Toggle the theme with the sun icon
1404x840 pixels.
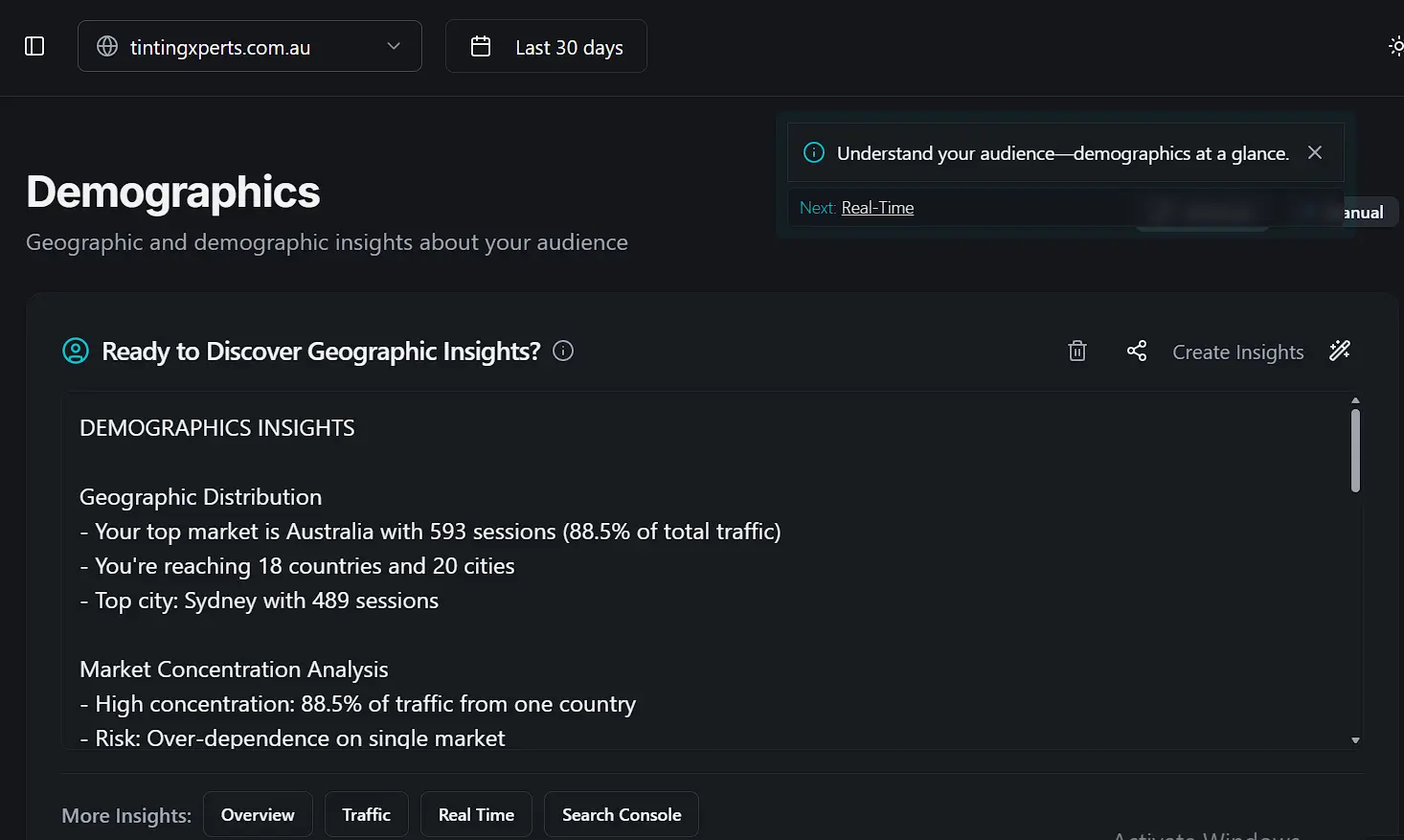click(x=1395, y=45)
